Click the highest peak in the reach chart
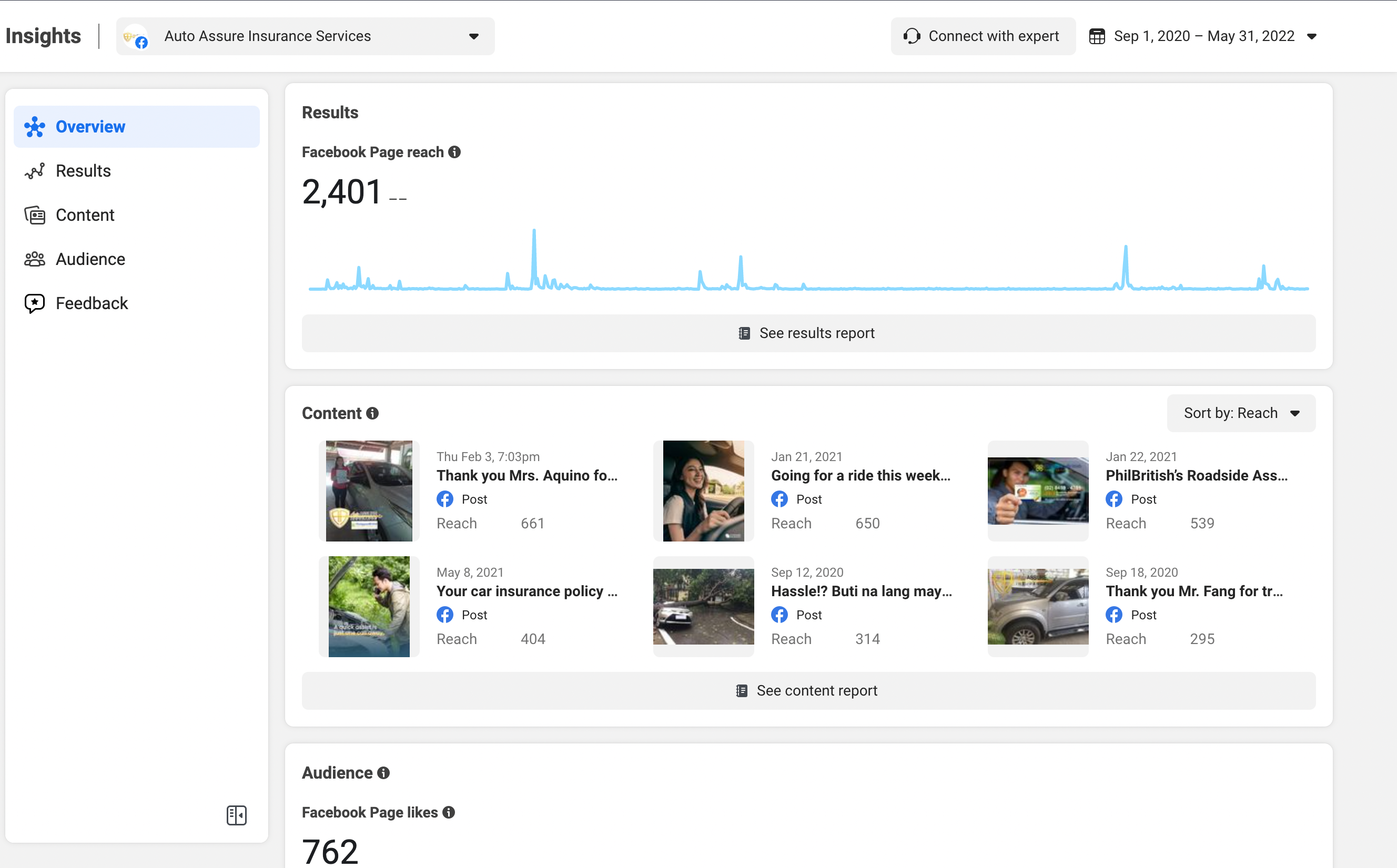 coord(534,232)
